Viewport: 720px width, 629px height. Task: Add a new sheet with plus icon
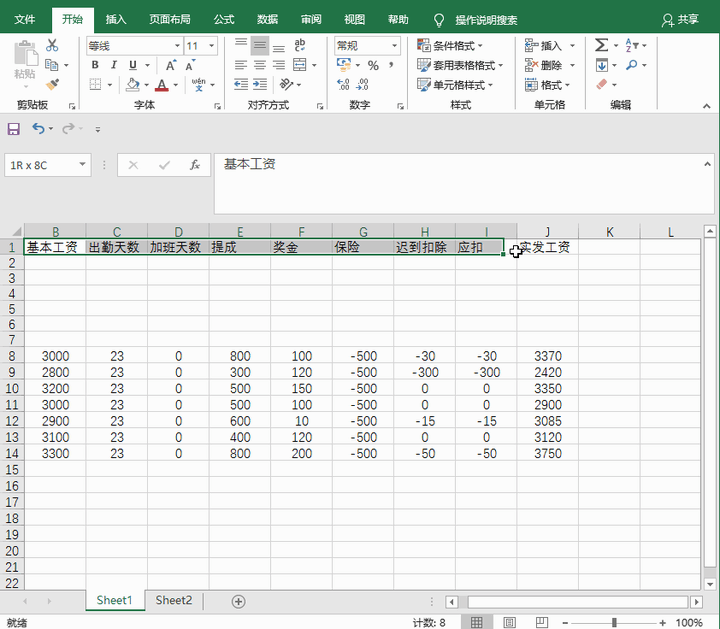coord(238,601)
